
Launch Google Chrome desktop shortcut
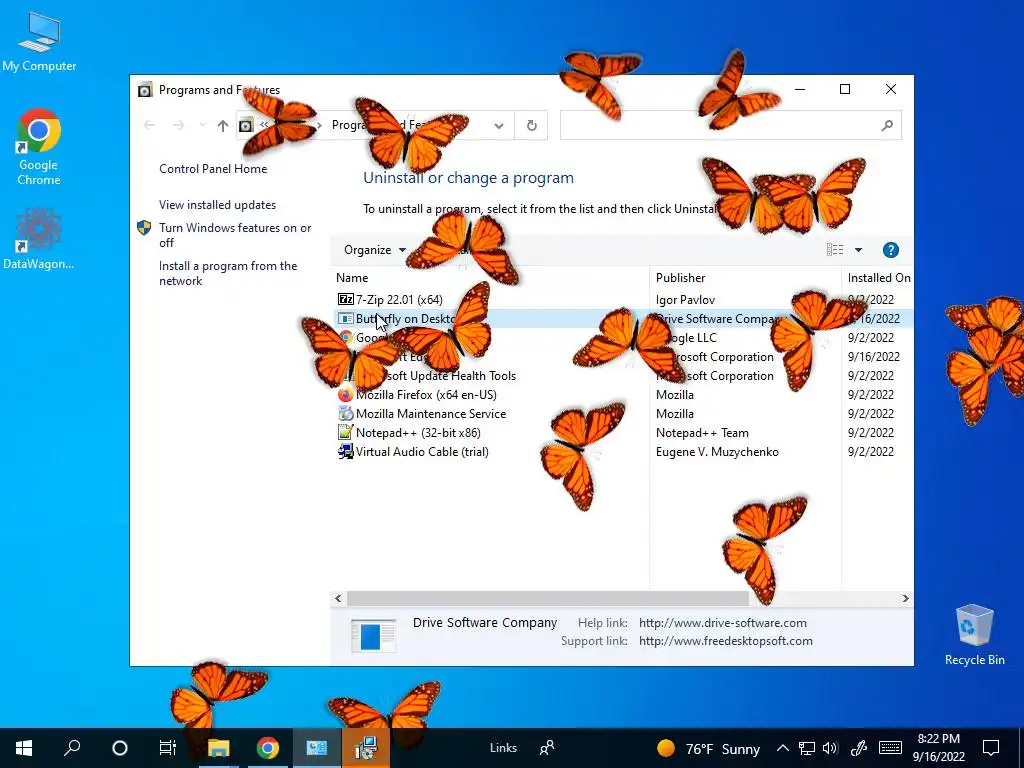(39, 146)
